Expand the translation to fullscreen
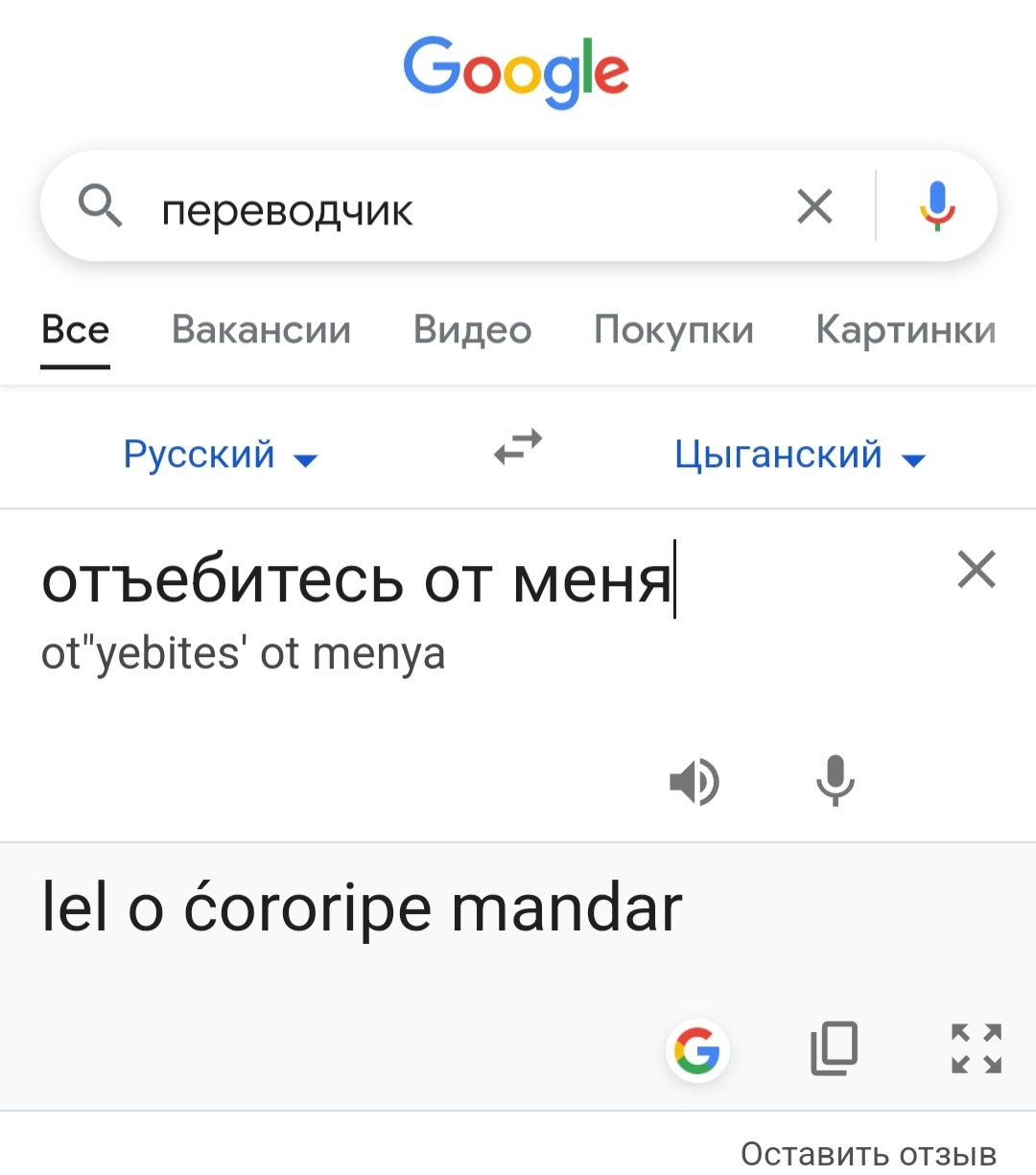 tap(977, 1048)
